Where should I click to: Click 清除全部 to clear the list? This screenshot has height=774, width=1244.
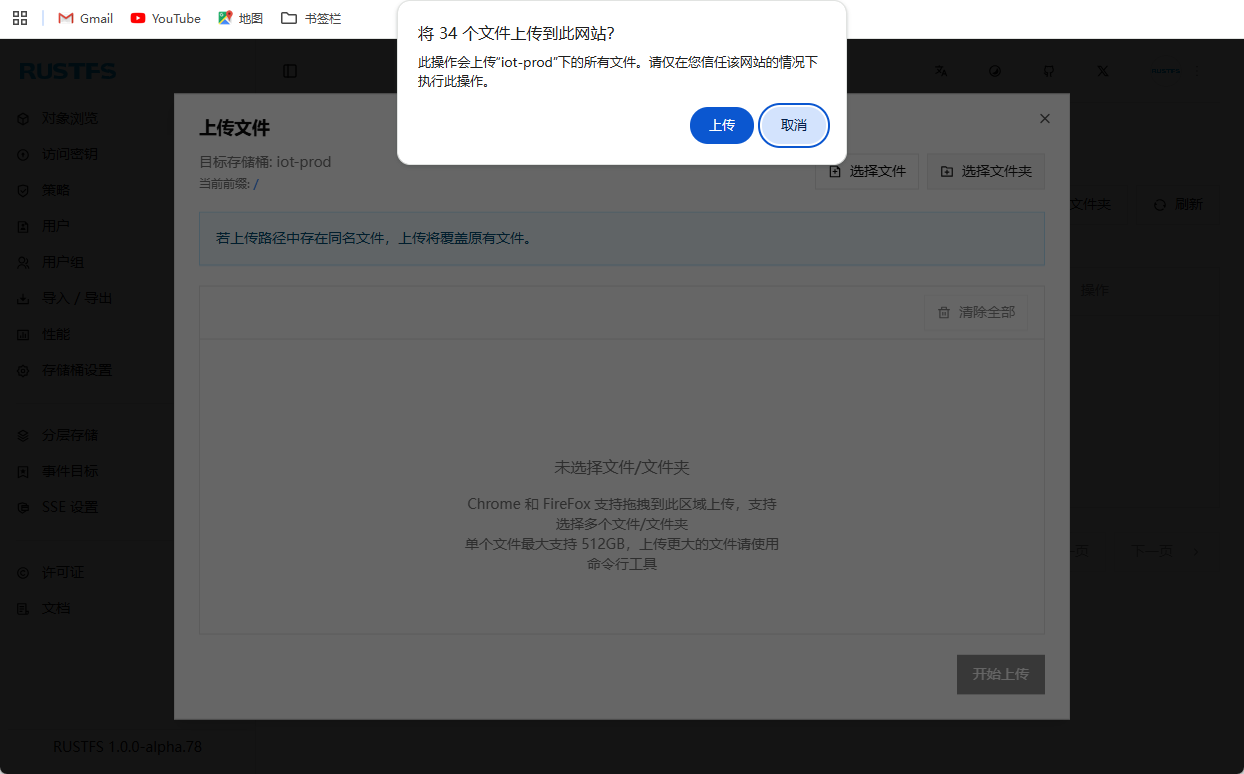coord(976,312)
